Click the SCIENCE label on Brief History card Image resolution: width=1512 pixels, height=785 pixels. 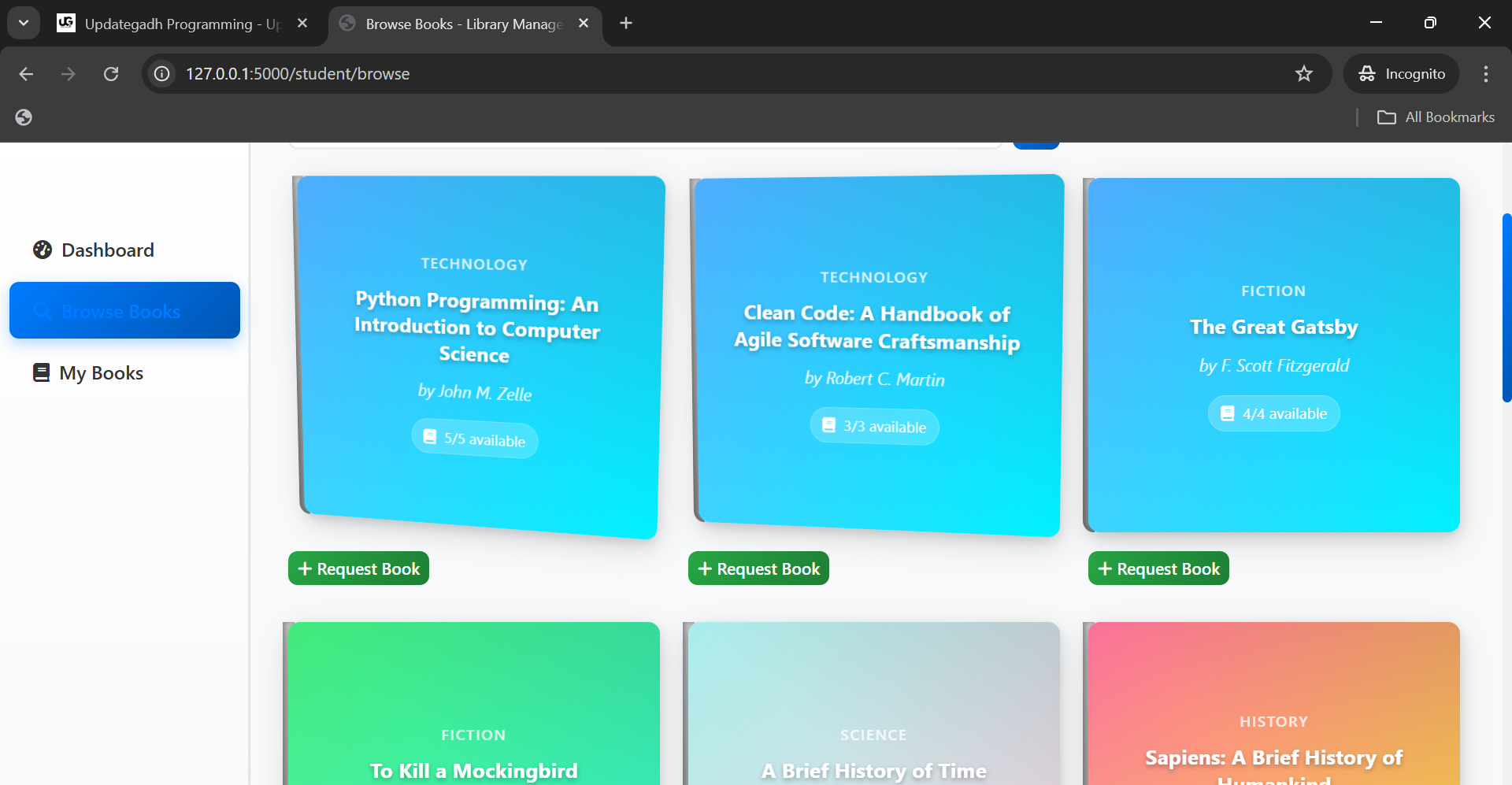click(873, 735)
